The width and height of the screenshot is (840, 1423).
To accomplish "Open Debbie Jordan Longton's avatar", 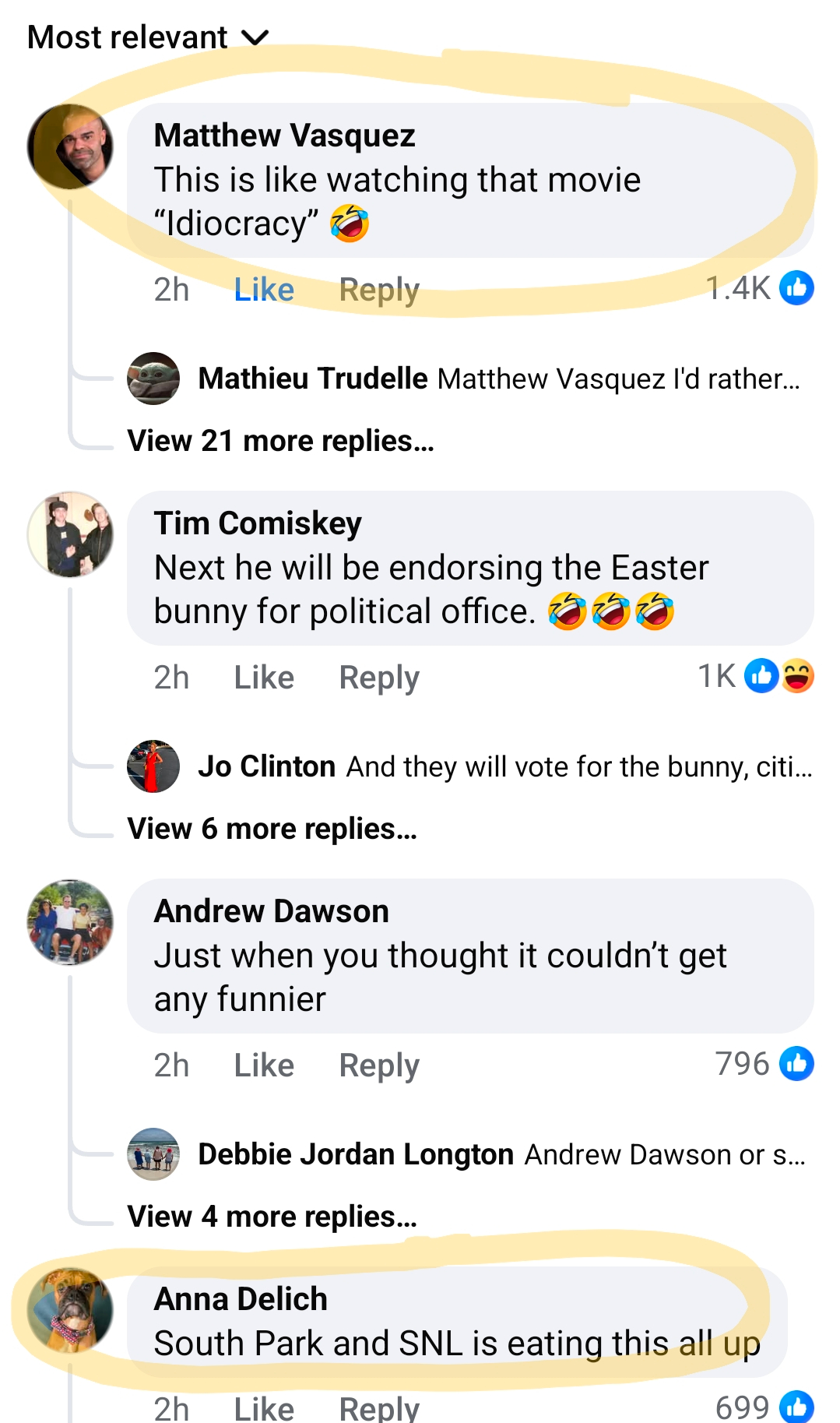I will [153, 1154].
